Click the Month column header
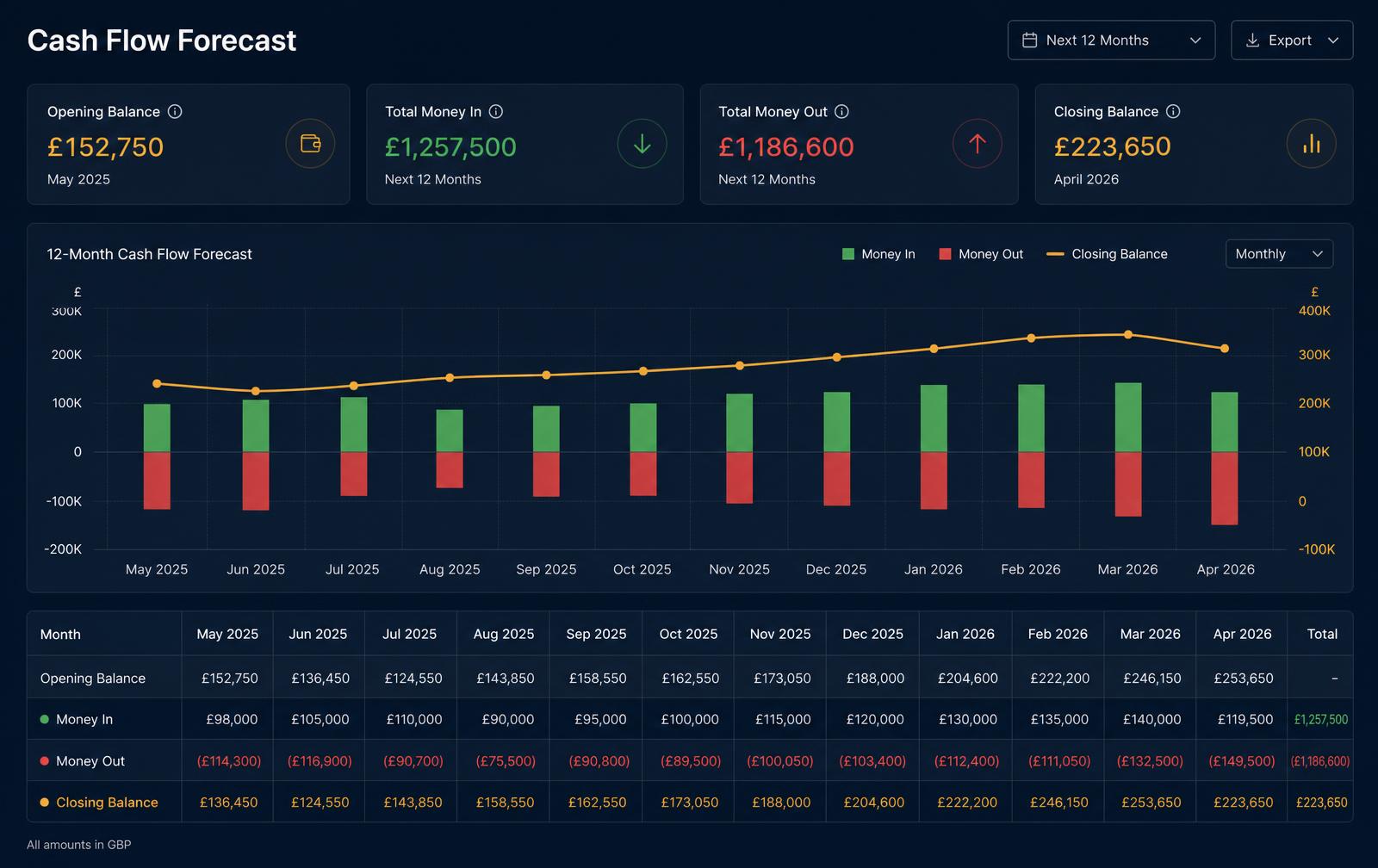Screen dimensions: 1378x868 click(60, 635)
